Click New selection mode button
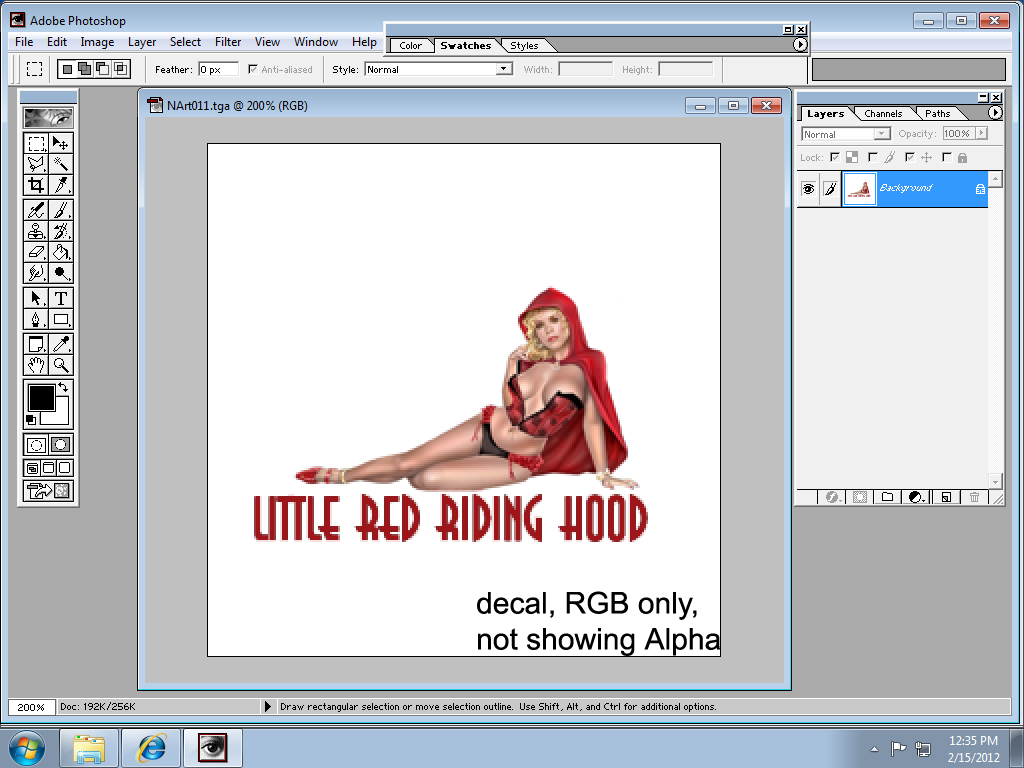The image size is (1024, 768). (67, 69)
